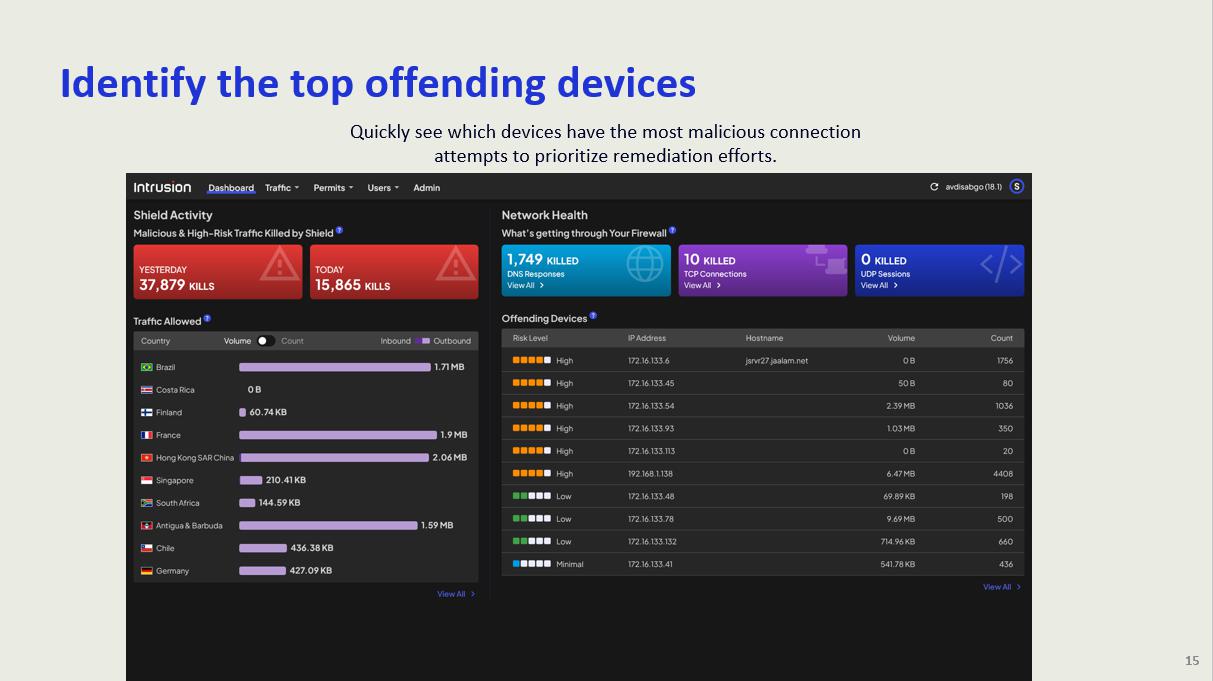Sort by Count column header in Offending Devices
This screenshot has width=1213, height=681.
(x=1002, y=338)
